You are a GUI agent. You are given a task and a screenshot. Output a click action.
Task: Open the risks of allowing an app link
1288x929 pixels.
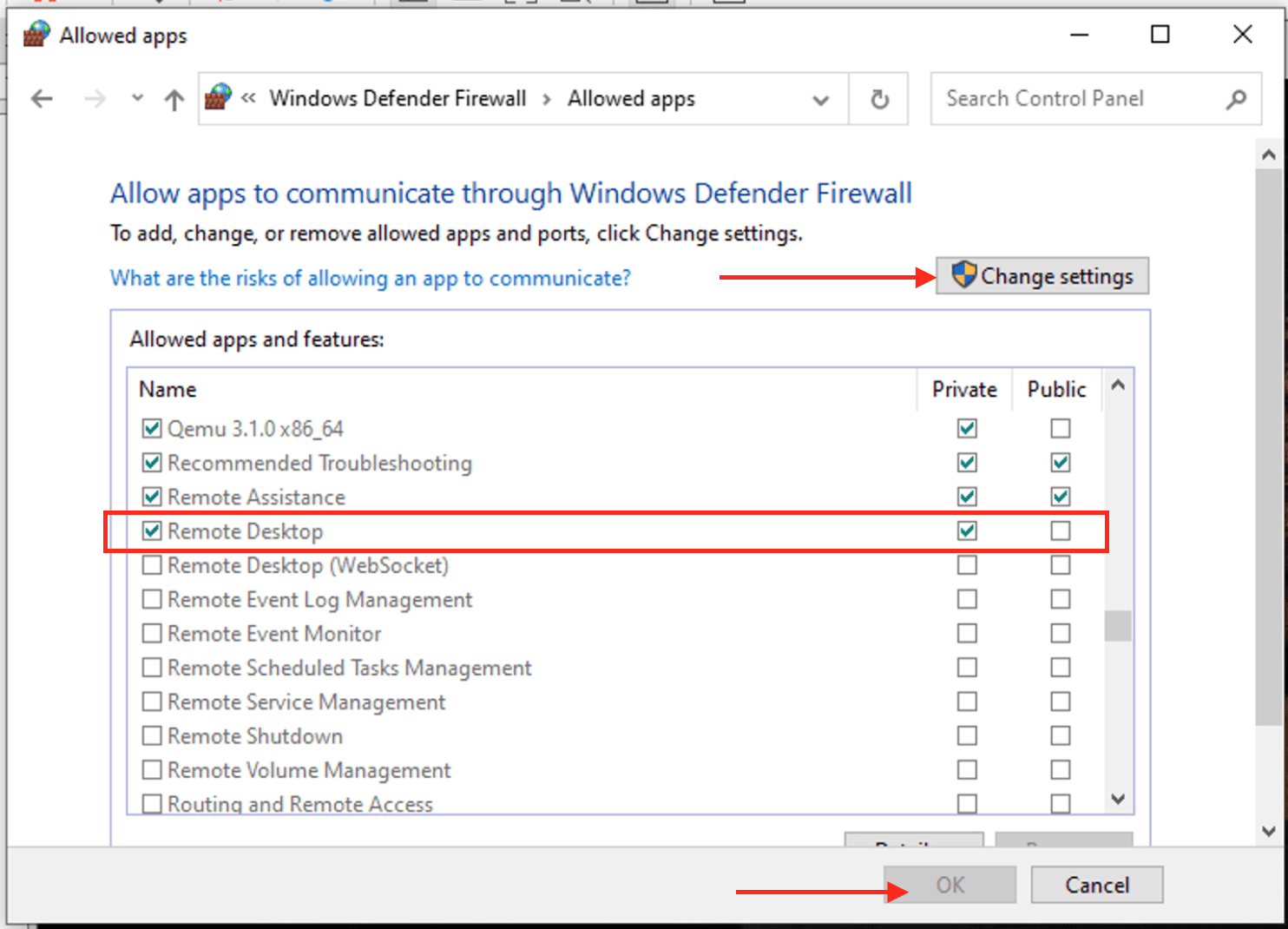(370, 278)
